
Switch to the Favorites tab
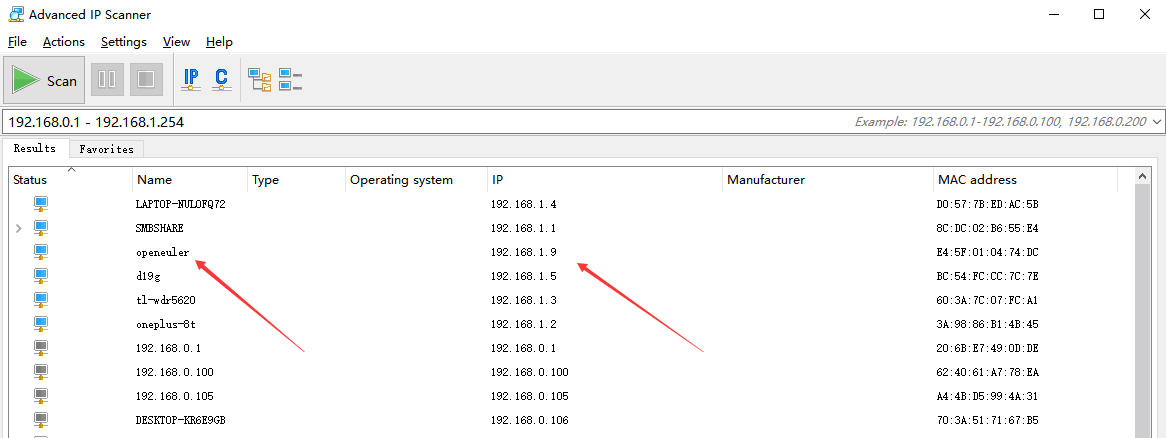tap(106, 149)
